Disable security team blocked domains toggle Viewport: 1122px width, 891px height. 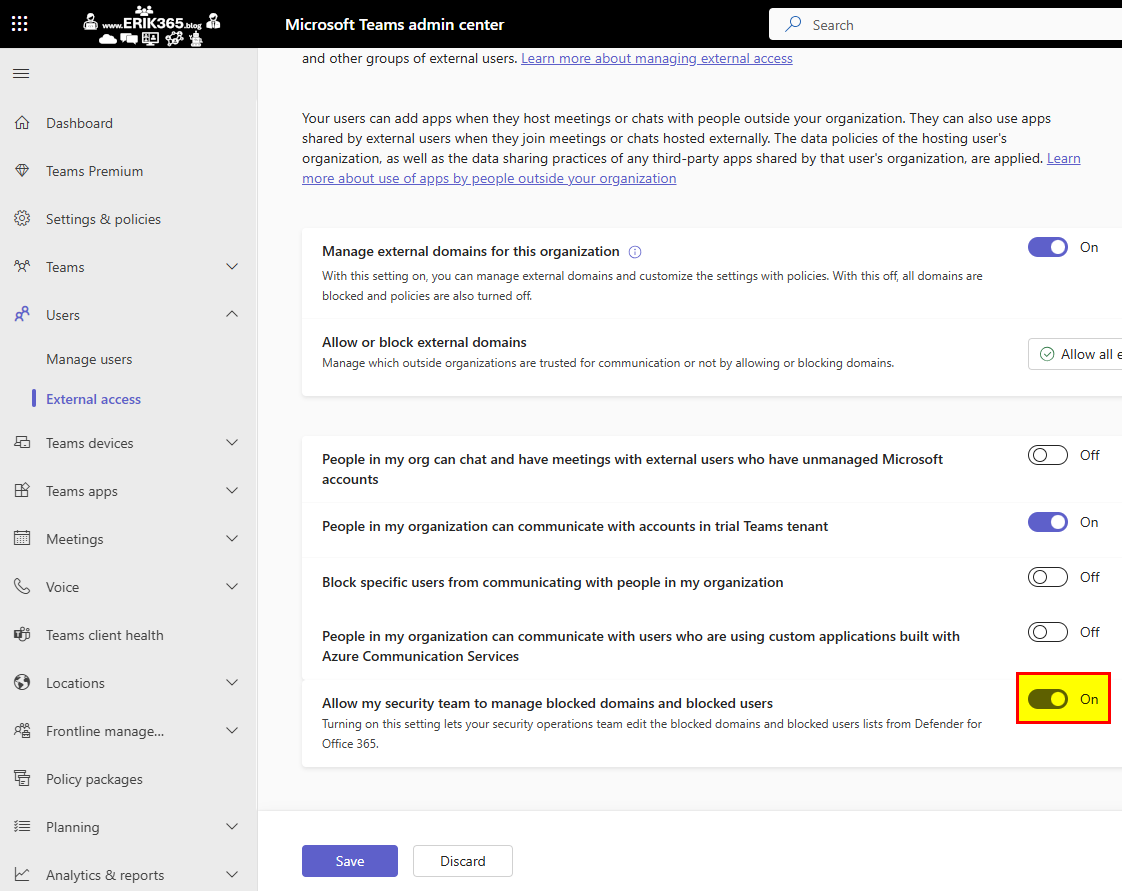(1047, 699)
